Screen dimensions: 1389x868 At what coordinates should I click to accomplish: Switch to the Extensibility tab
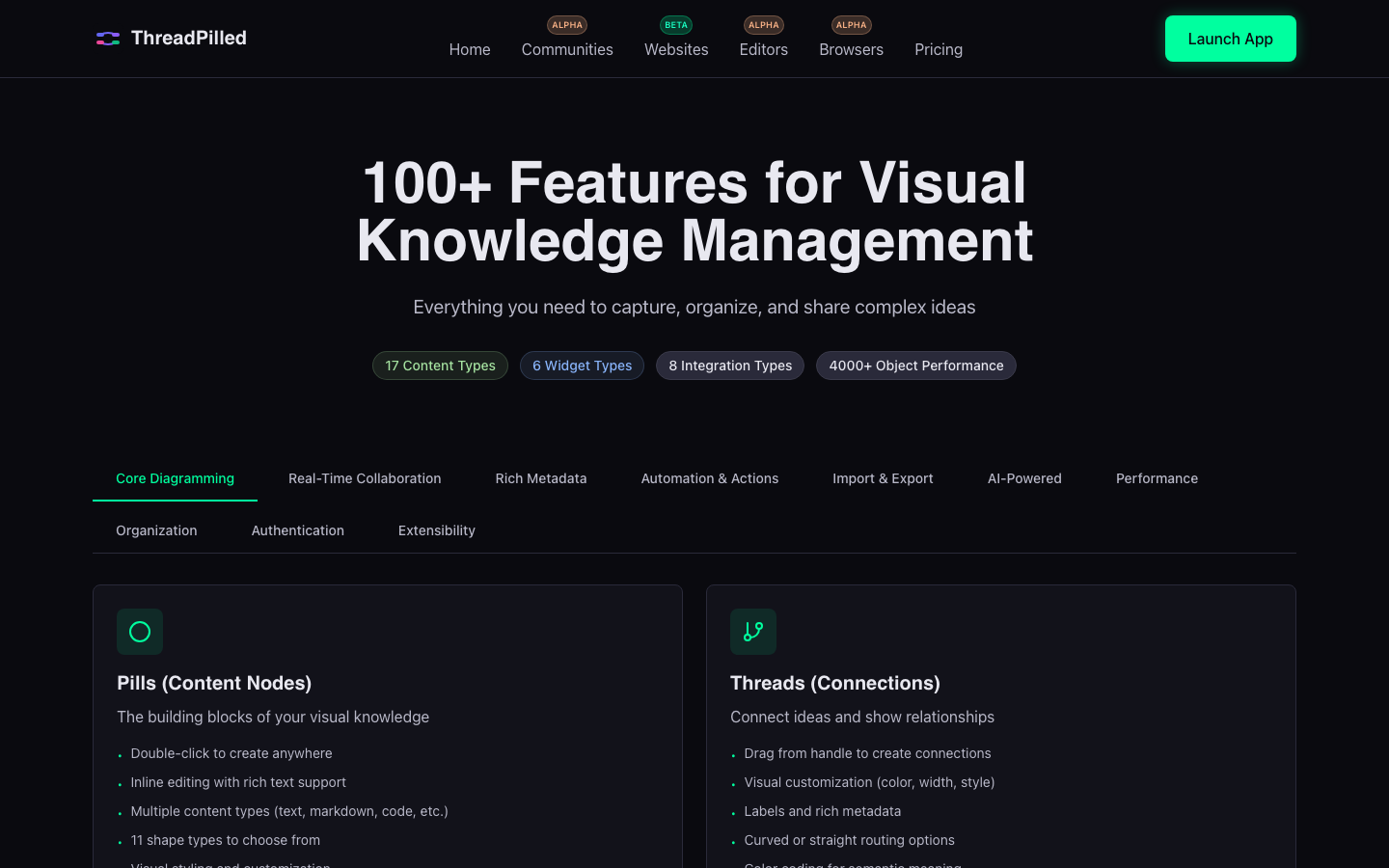coord(437,530)
